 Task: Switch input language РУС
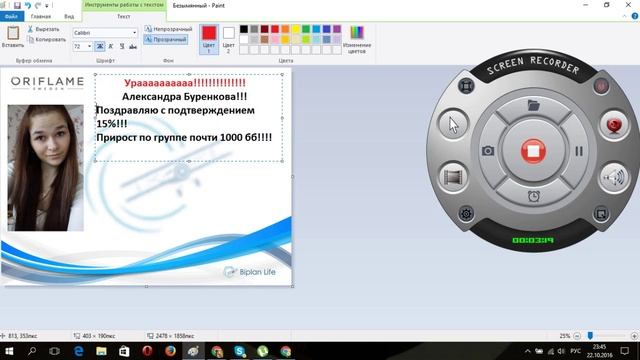pyautogui.click(x=576, y=351)
